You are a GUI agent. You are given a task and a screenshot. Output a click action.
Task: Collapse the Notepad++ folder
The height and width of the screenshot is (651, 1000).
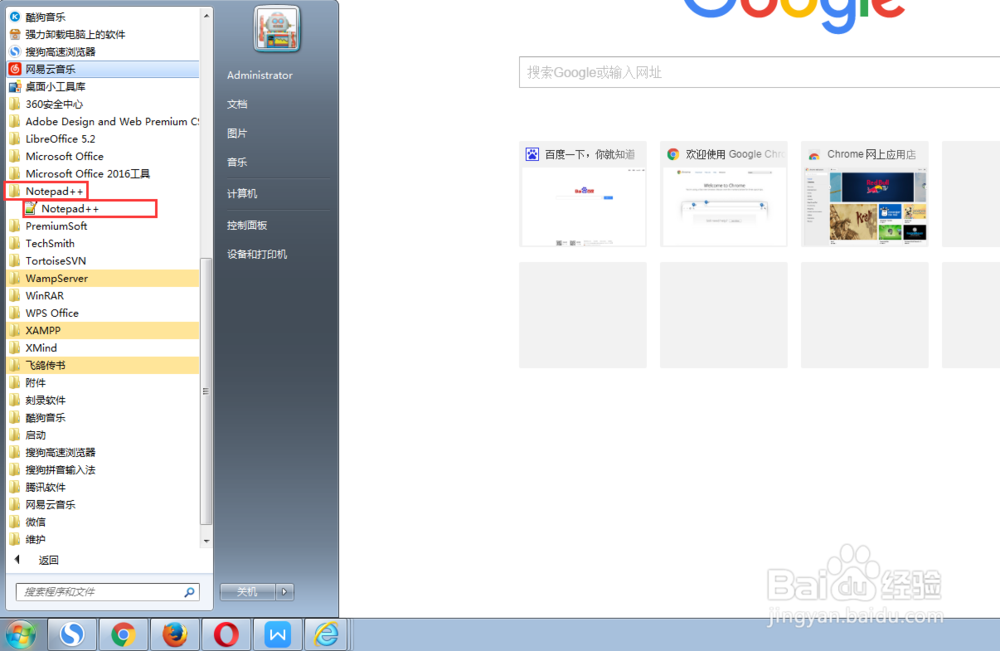(47, 191)
